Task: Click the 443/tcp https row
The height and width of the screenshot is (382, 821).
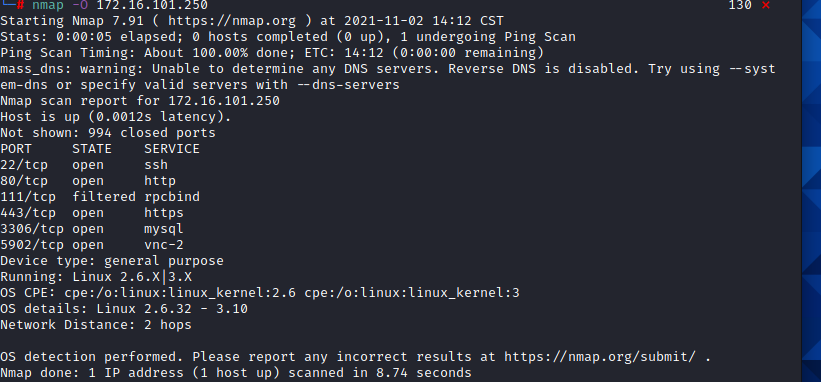Action: (x=92, y=213)
